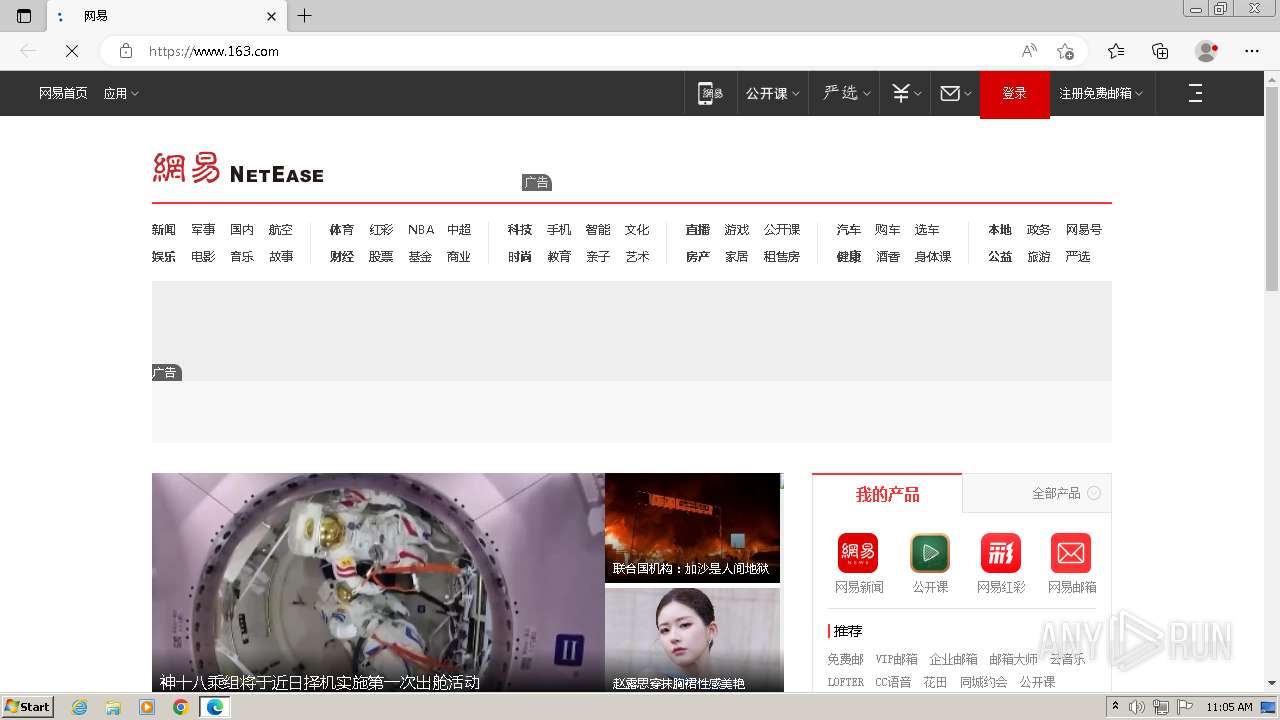Open the 房产 navigation category

[698, 256]
